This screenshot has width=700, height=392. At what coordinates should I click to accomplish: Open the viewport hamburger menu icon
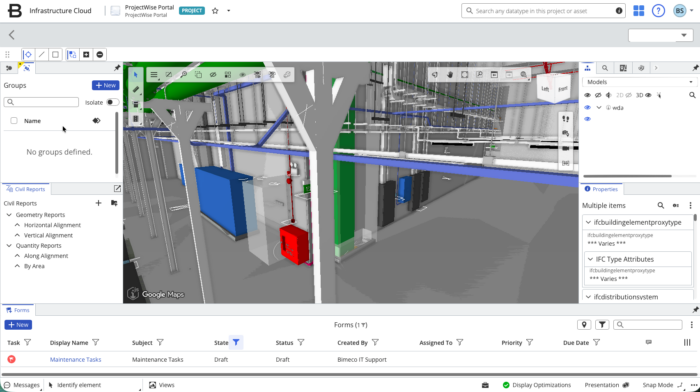click(154, 75)
